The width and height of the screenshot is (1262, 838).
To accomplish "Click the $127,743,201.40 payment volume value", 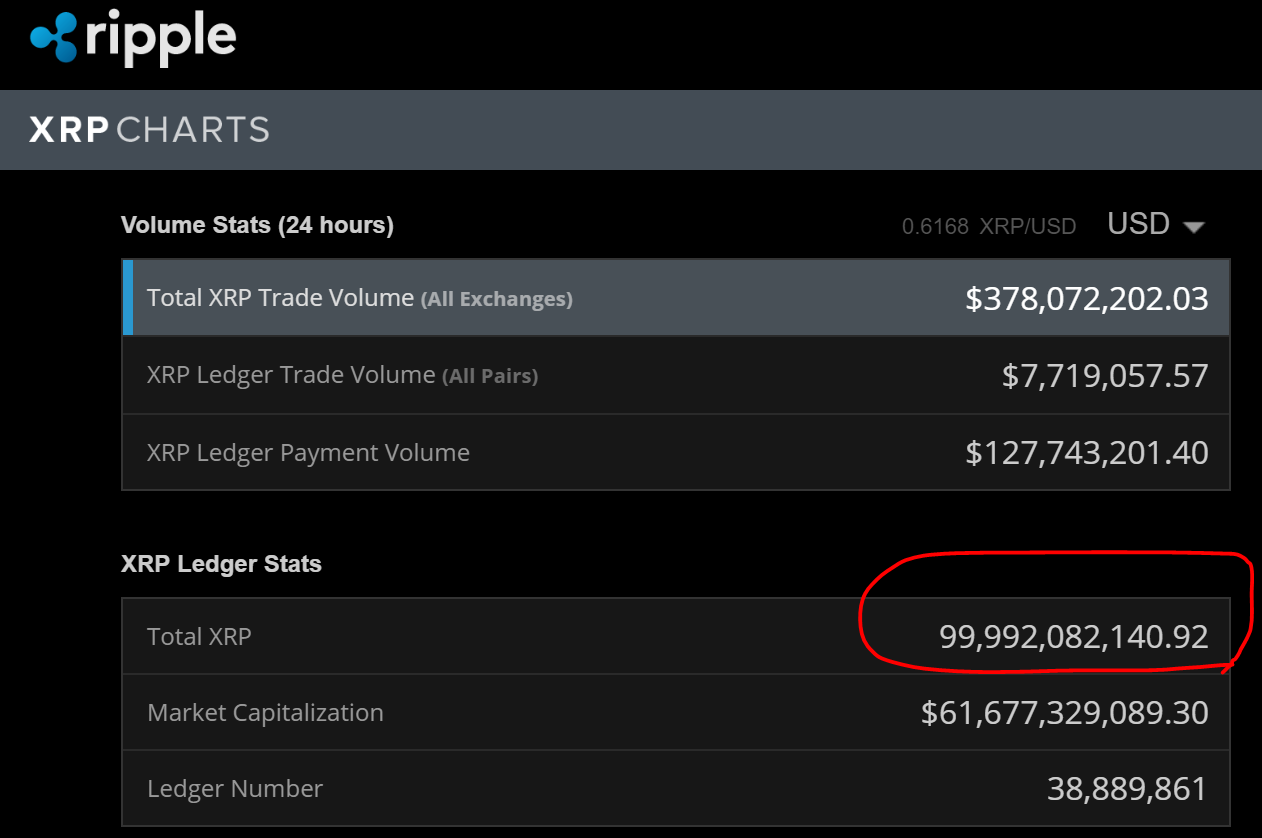I will coord(1086,452).
